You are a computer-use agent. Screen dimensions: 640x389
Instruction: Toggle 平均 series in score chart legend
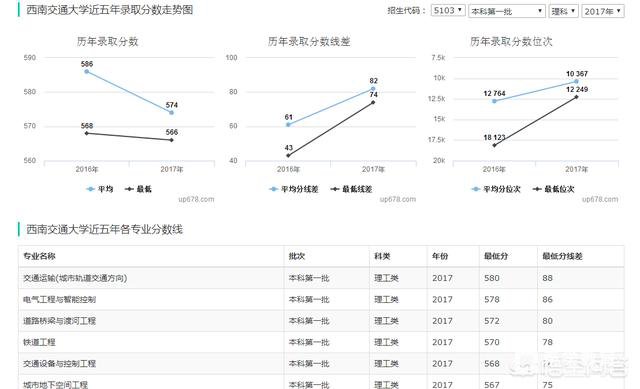tap(100, 189)
